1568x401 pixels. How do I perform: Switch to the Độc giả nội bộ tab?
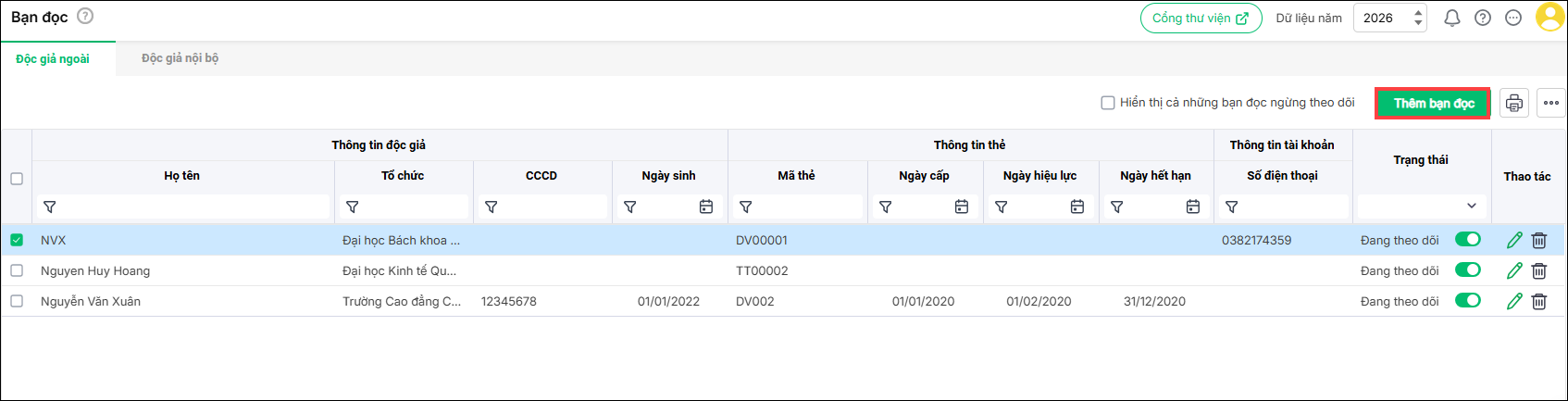(x=180, y=58)
